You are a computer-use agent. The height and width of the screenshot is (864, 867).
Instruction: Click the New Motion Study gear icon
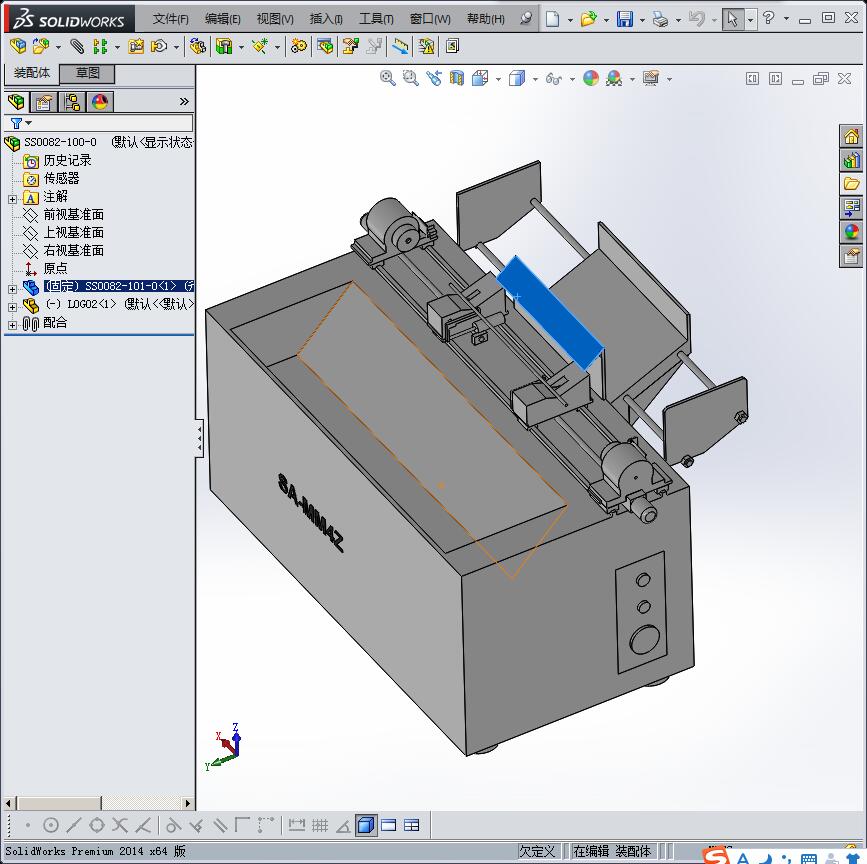(299, 46)
